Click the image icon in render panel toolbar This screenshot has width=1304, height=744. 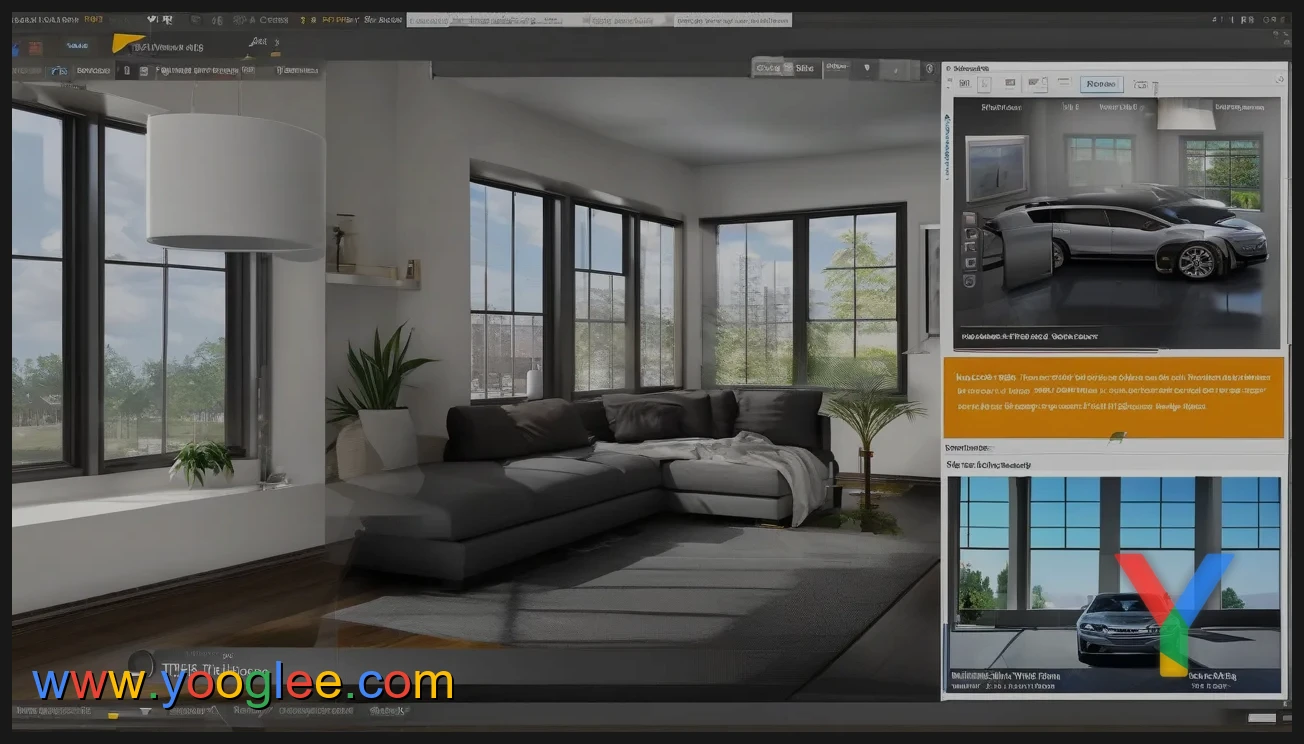(x=1009, y=85)
